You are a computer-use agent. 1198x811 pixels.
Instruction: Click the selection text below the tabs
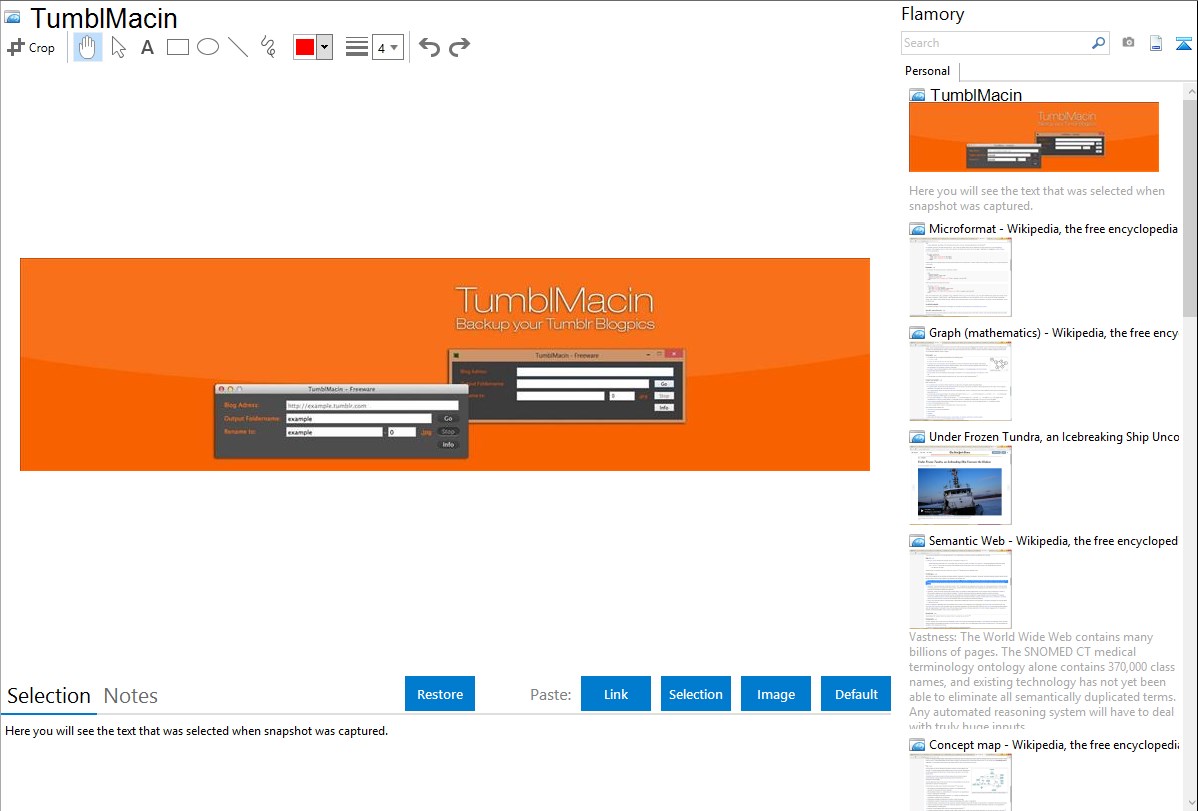coord(196,731)
